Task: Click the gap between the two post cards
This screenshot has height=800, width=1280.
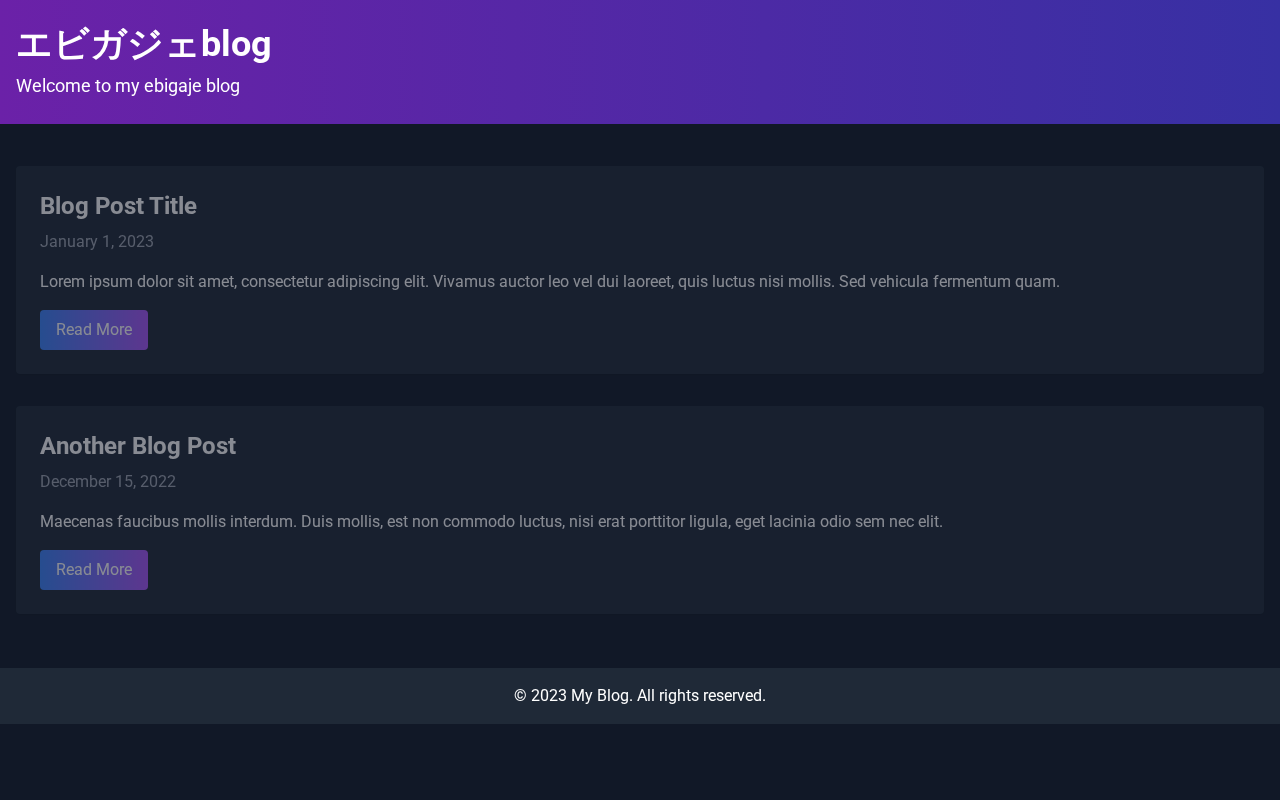Action: [x=640, y=390]
